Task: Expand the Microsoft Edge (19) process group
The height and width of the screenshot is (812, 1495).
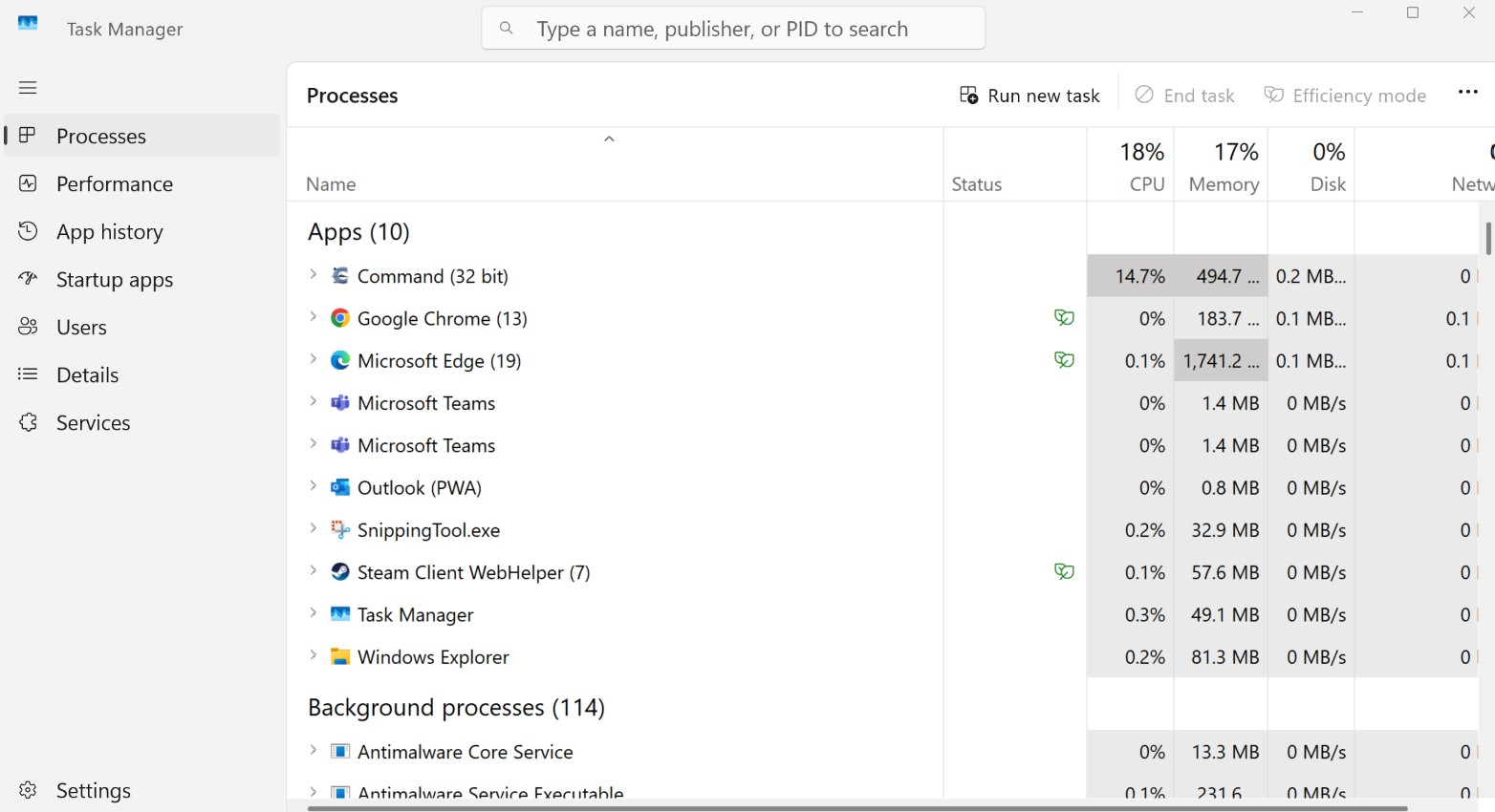Action: point(313,359)
